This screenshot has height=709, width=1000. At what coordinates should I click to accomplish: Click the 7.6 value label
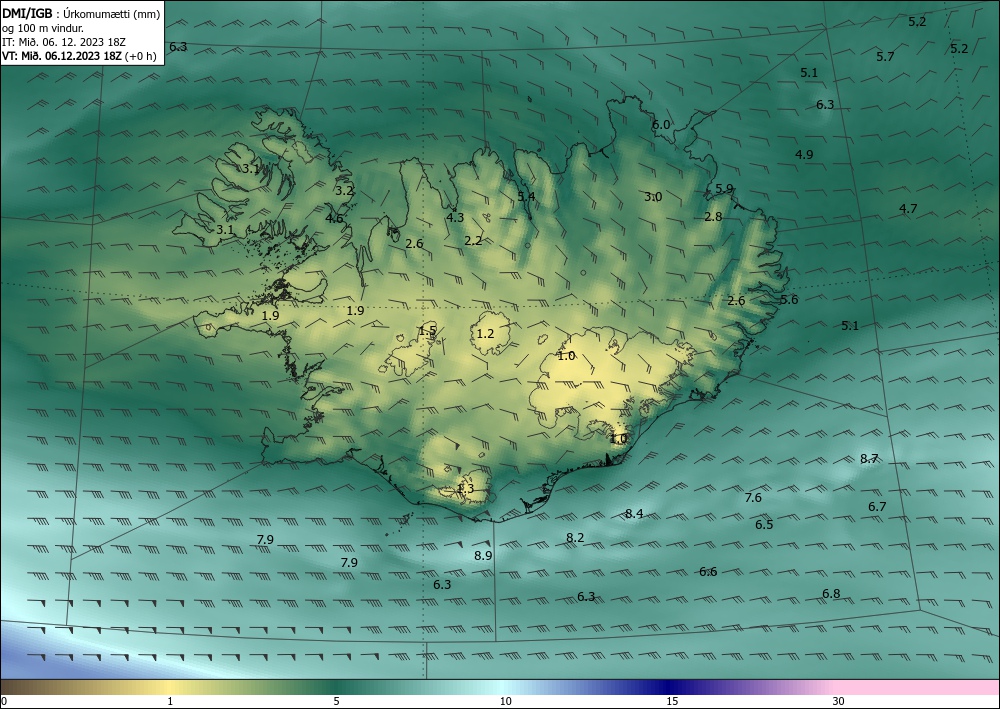753,497
